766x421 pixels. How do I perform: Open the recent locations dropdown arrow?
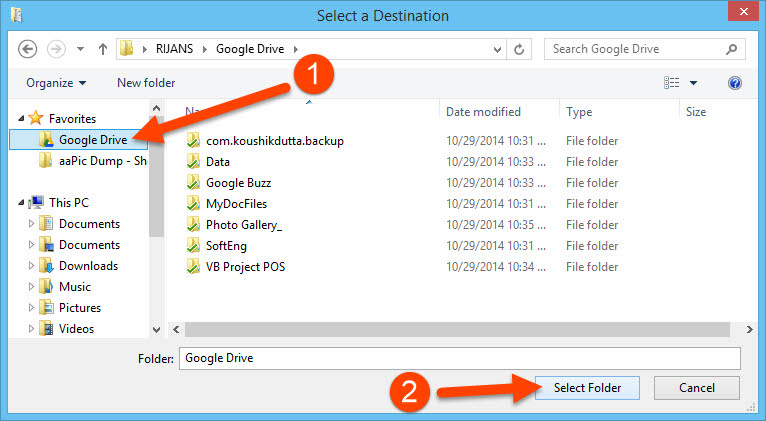coord(80,49)
